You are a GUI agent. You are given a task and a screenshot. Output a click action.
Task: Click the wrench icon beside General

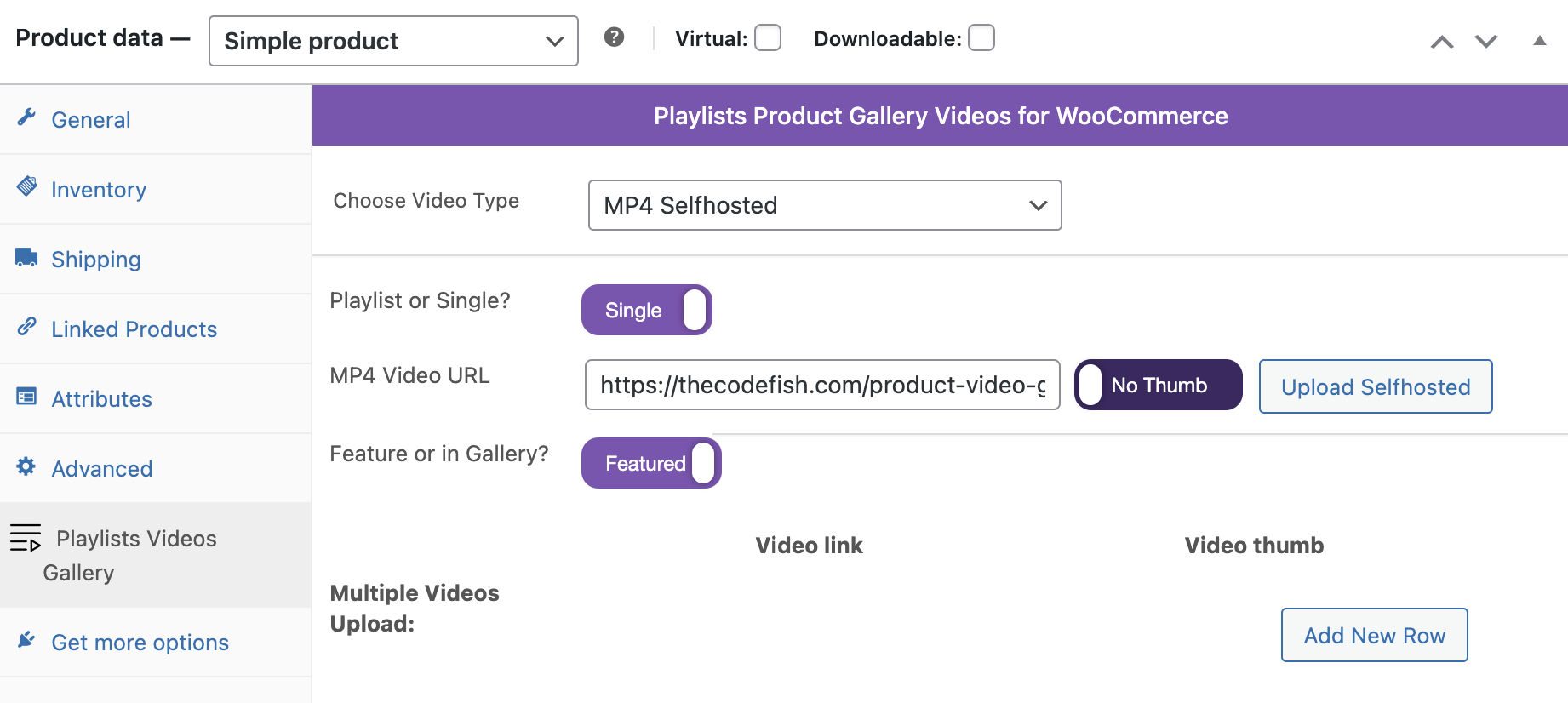pyautogui.click(x=26, y=117)
